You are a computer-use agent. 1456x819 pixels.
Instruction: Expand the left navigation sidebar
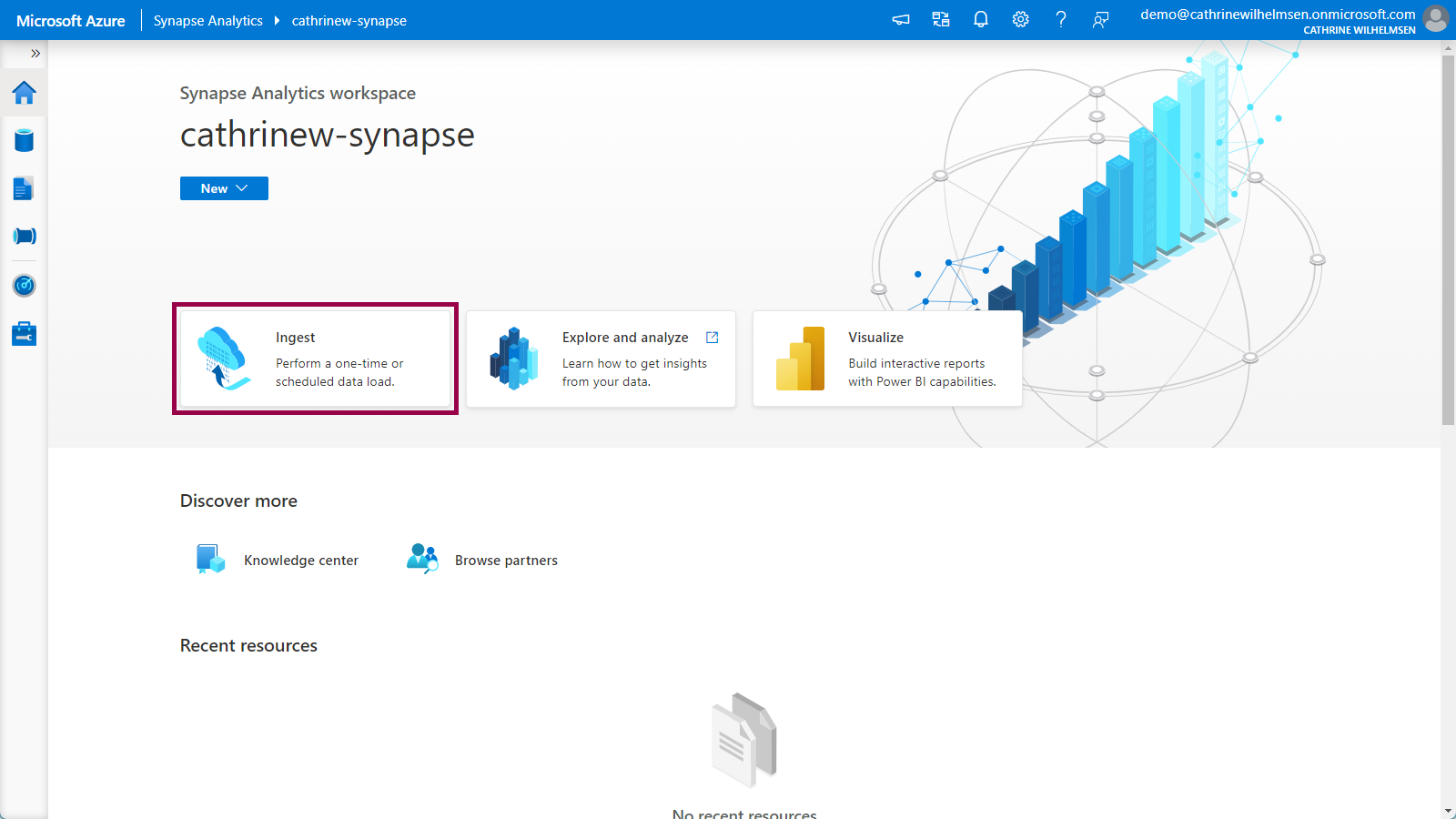point(35,54)
